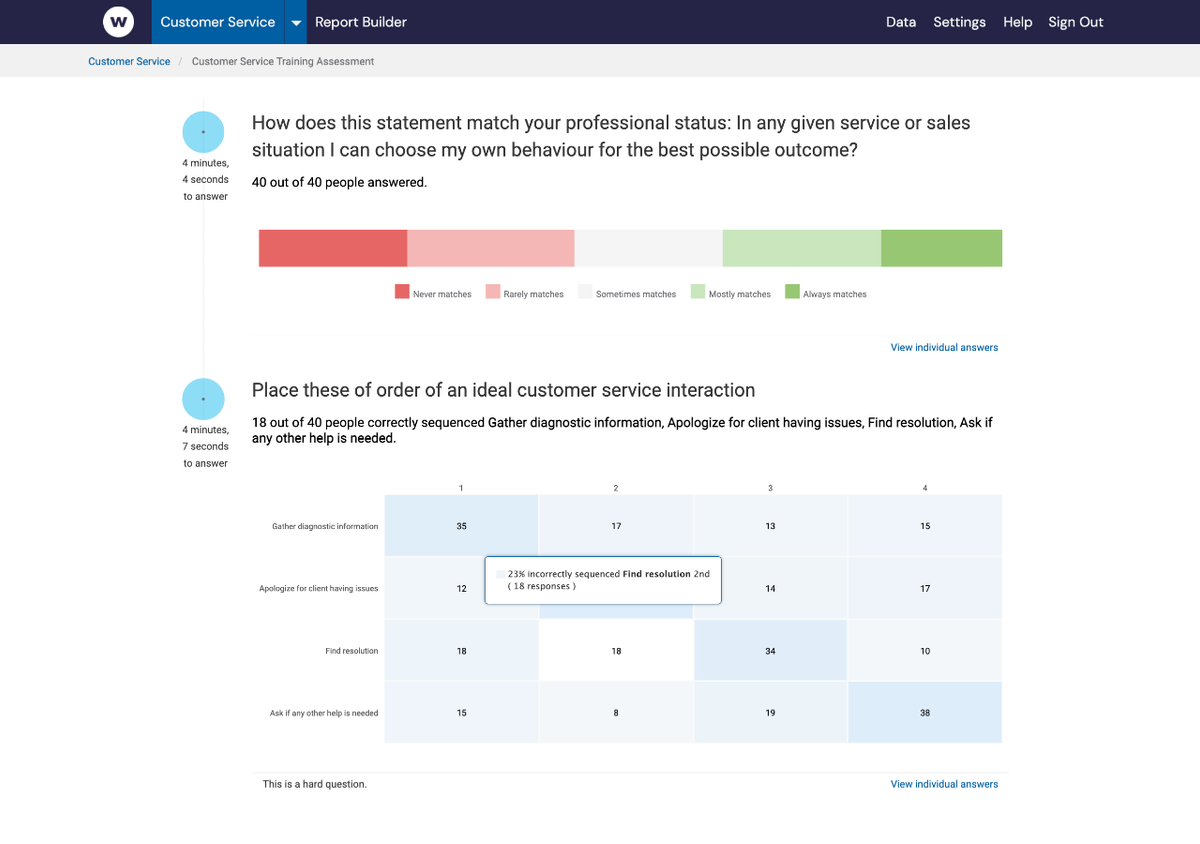Screen dimensions: 1200x844
Task: Click the Wizer logo icon in the navbar
Action: pos(118,21)
